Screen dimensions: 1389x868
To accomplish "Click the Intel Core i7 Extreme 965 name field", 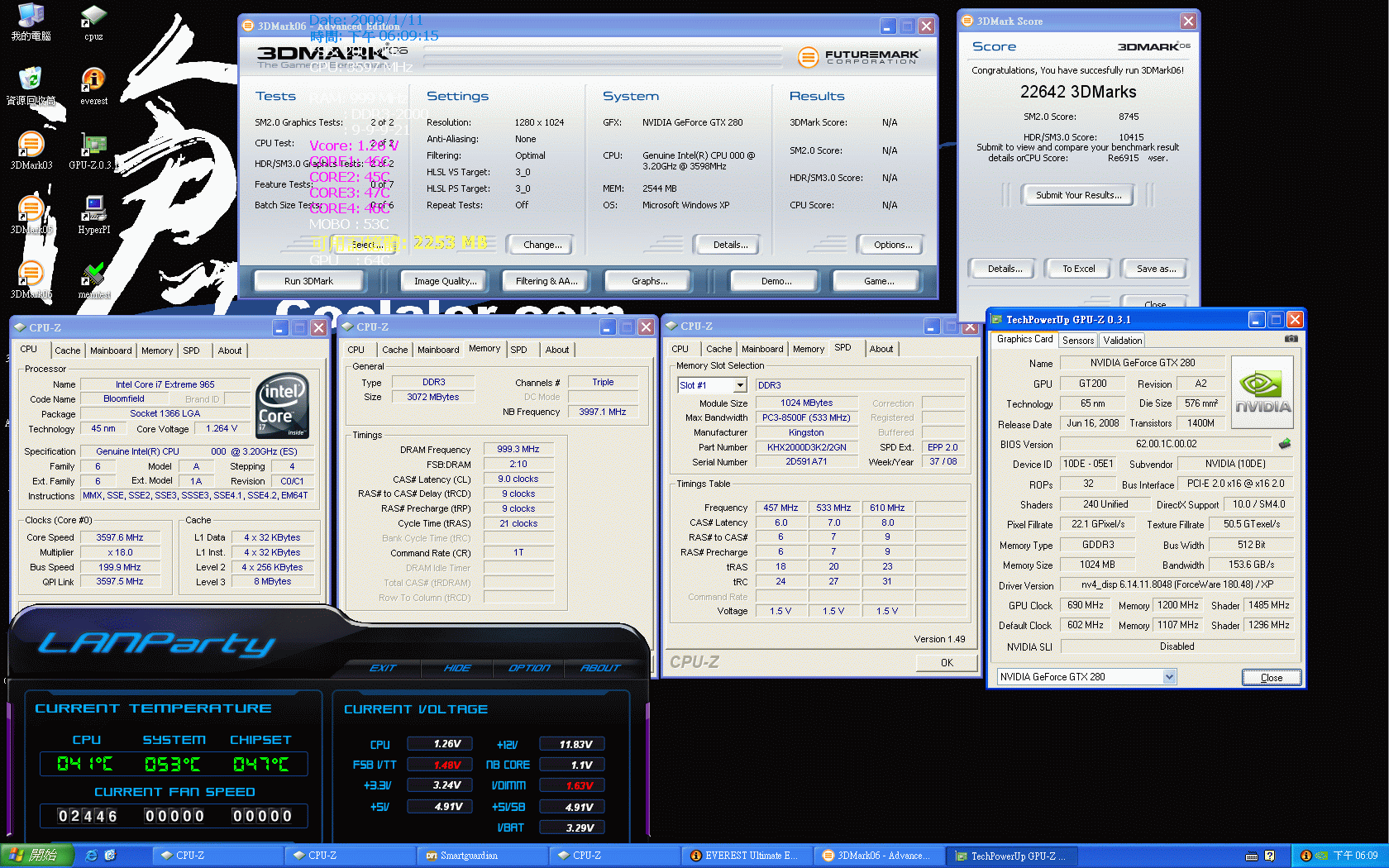I will 165,384.
